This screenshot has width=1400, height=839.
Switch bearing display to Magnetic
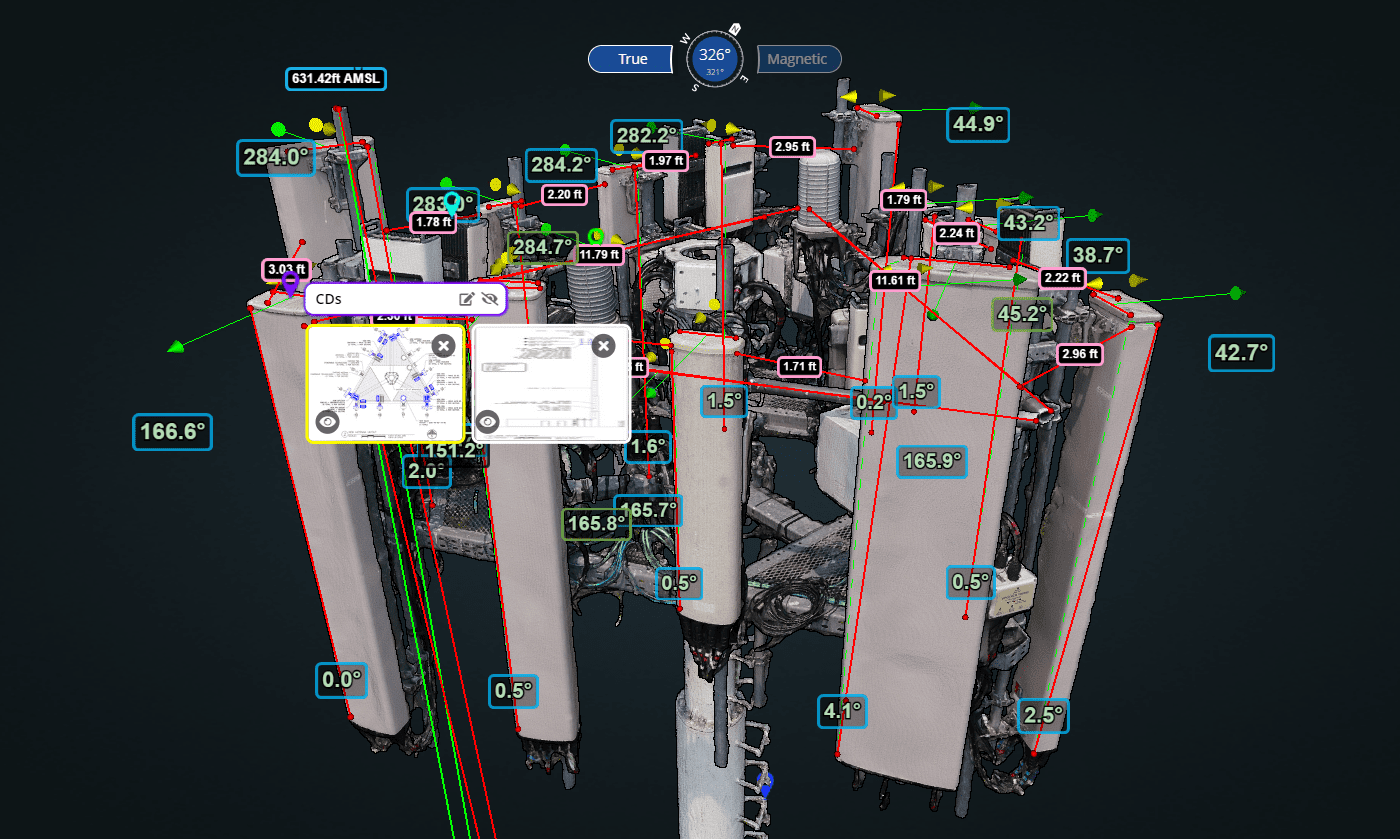click(798, 58)
